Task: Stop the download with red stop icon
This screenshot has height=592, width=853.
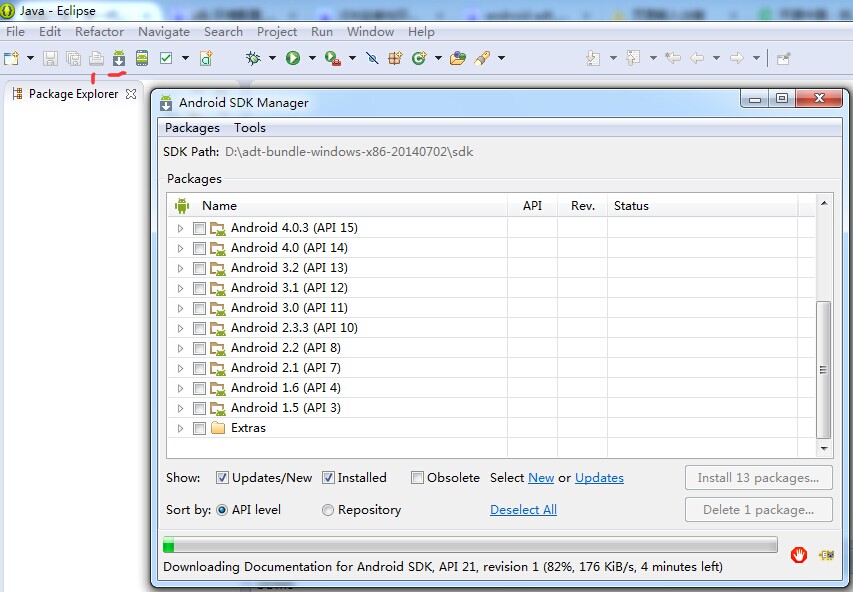Action: (799, 555)
